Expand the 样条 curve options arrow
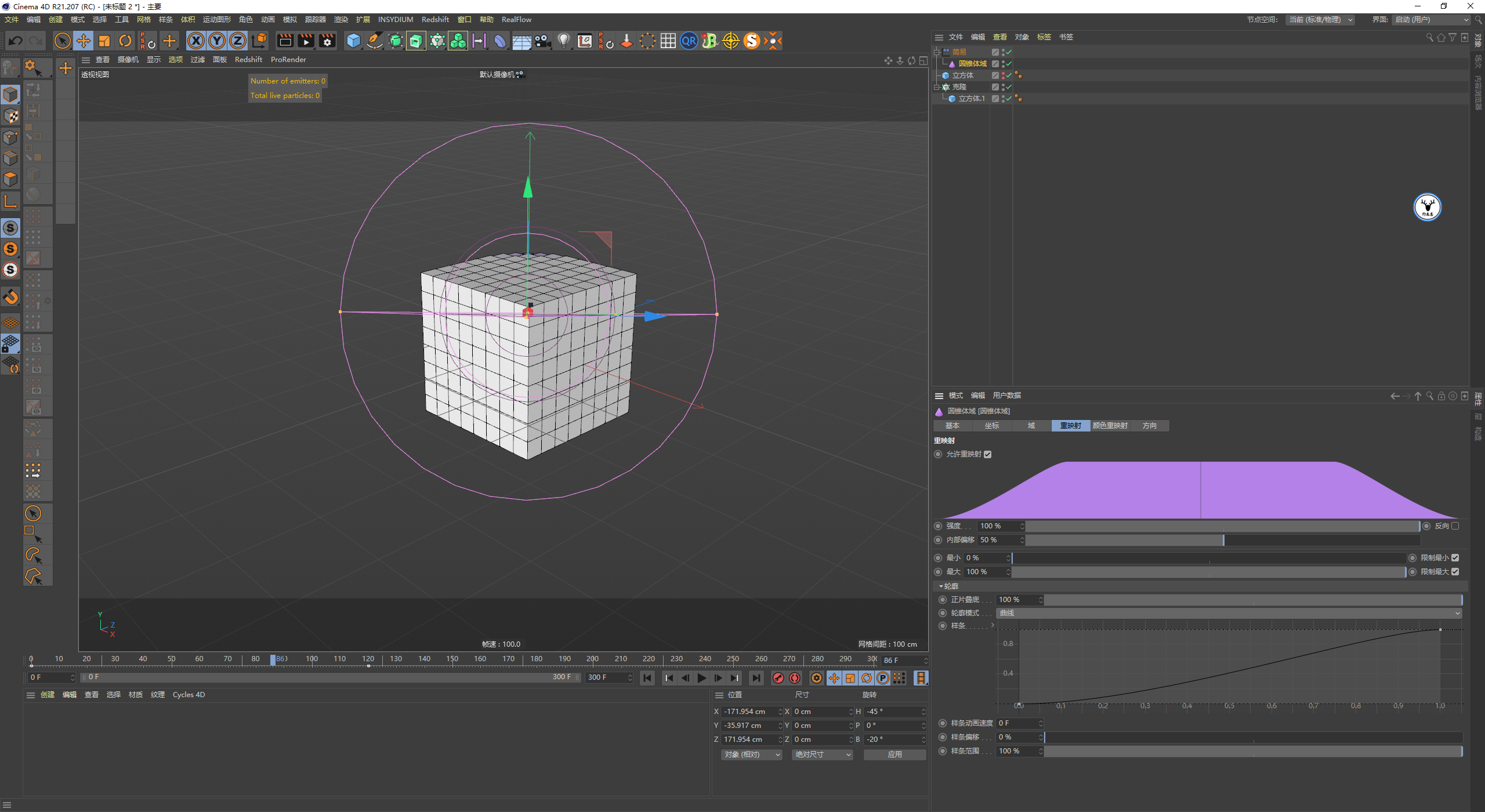The image size is (1485, 812). coord(993,625)
